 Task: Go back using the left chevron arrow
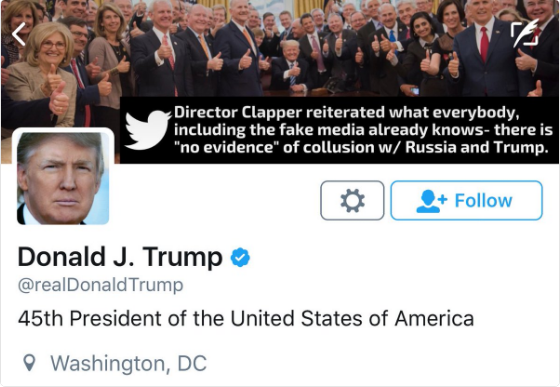(x=19, y=34)
